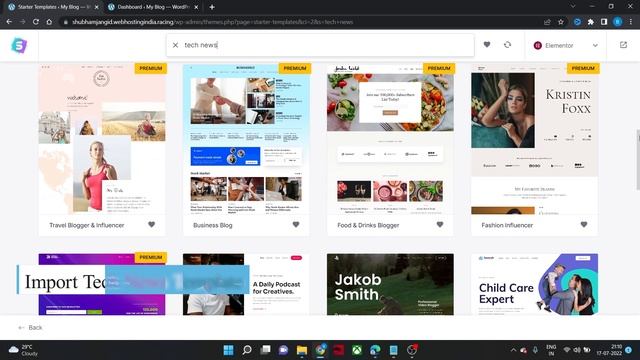The image size is (640, 360).
Task: Open Windows taskbar search
Action: point(247,350)
